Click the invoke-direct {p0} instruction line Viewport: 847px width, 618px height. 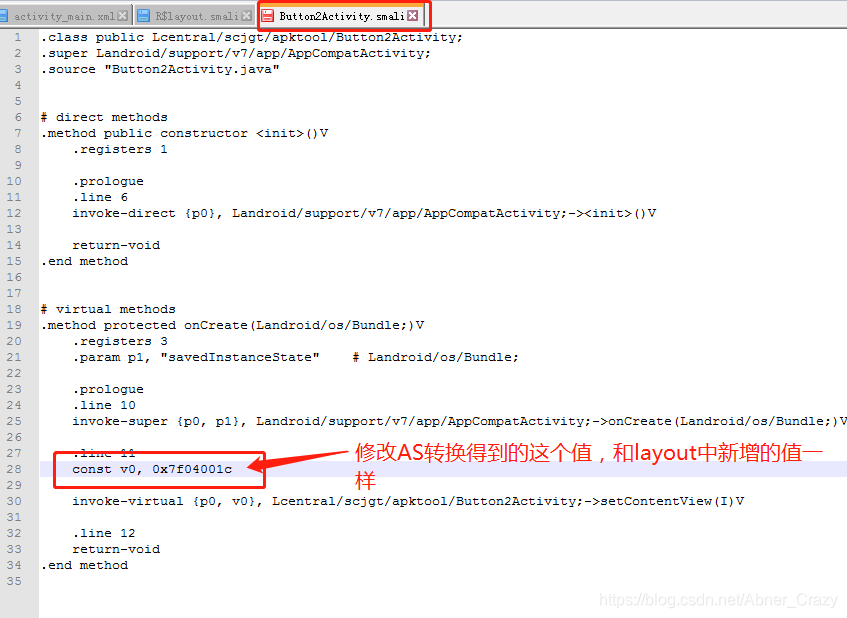[364, 213]
